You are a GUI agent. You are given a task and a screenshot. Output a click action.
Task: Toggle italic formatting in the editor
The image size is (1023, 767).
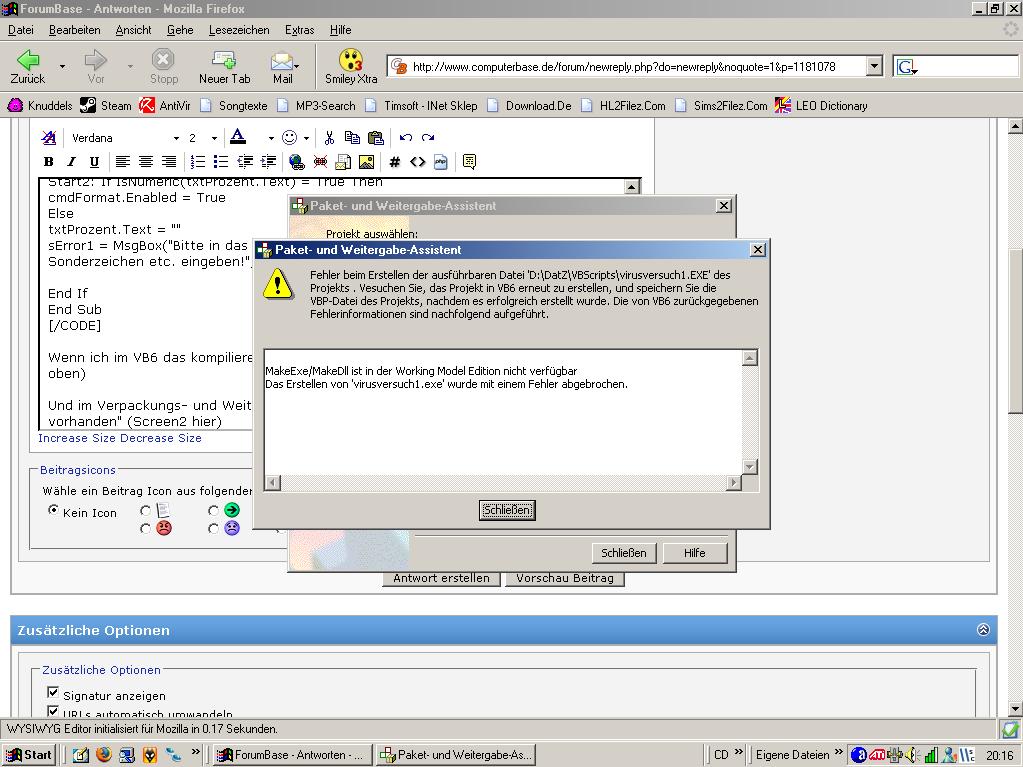click(x=71, y=162)
